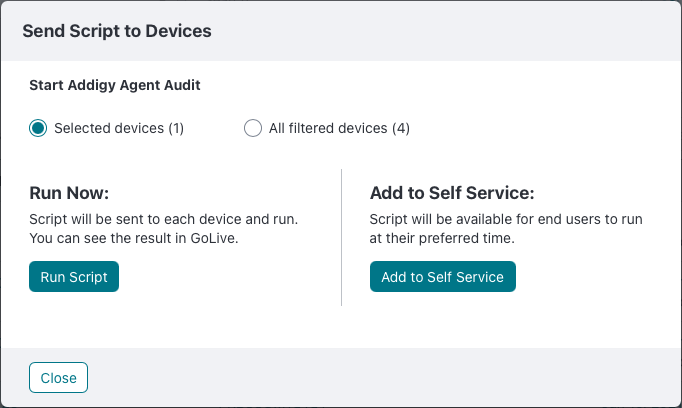The image size is (682, 408).
Task: Click the word GoLive in the description
Action: (213, 238)
